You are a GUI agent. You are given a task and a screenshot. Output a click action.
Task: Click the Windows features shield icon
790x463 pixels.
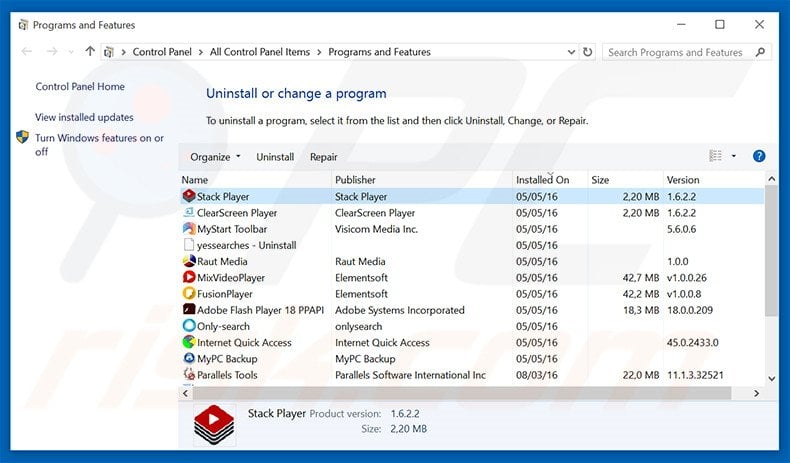[x=22, y=137]
